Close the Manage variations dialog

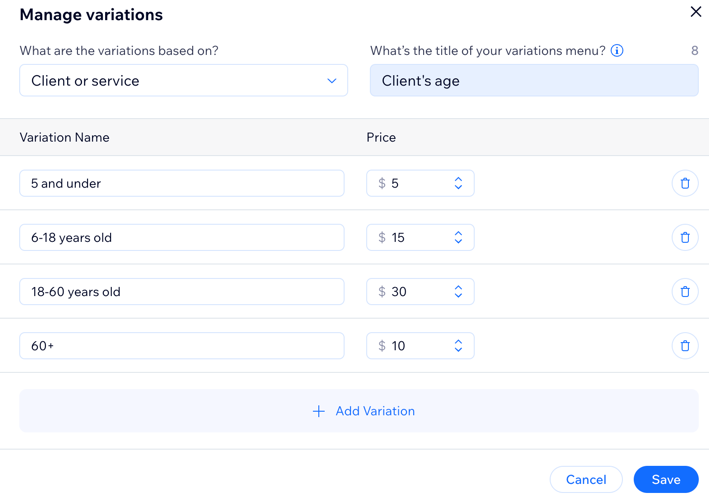click(x=696, y=12)
